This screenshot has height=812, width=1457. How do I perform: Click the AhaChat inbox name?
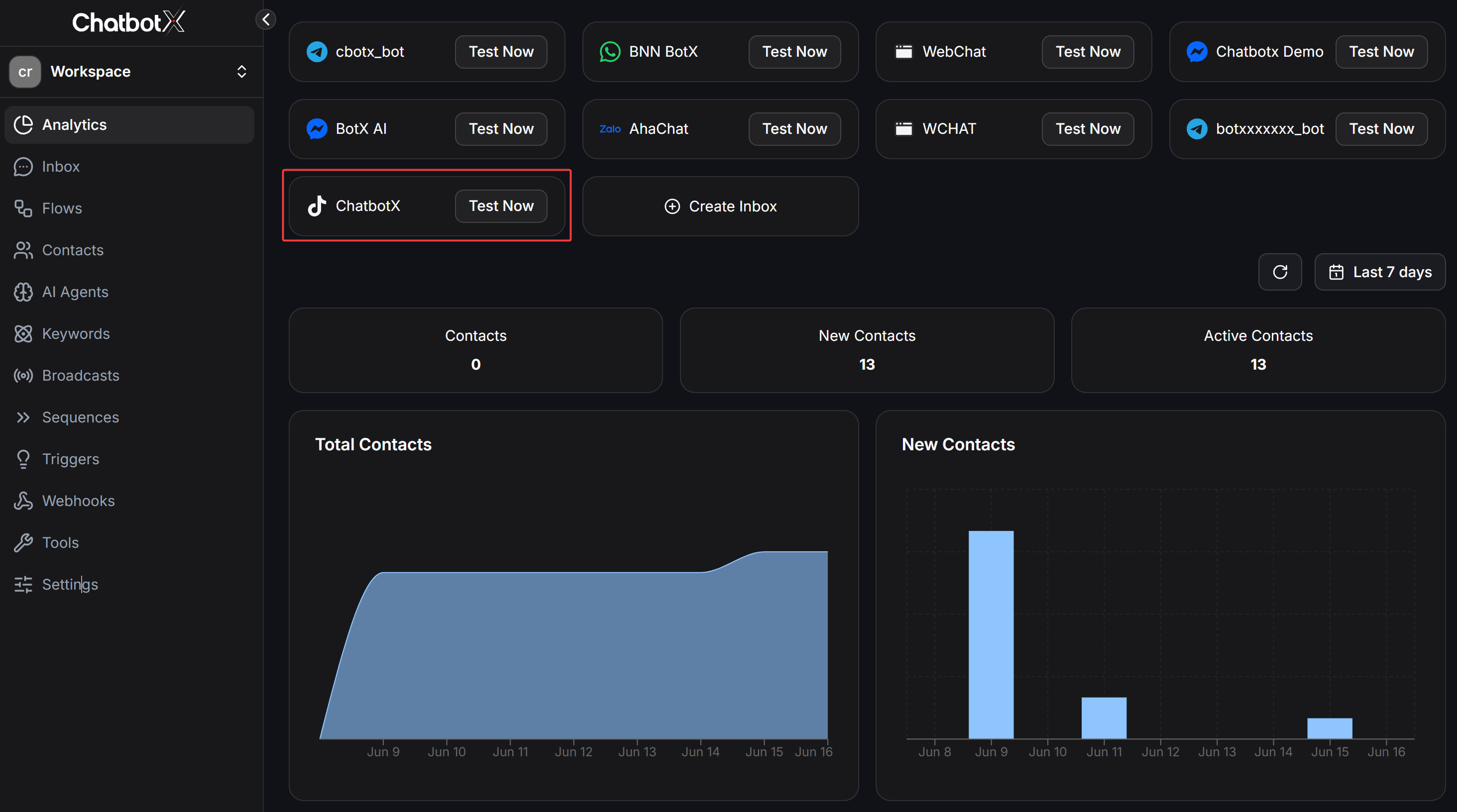[659, 129]
